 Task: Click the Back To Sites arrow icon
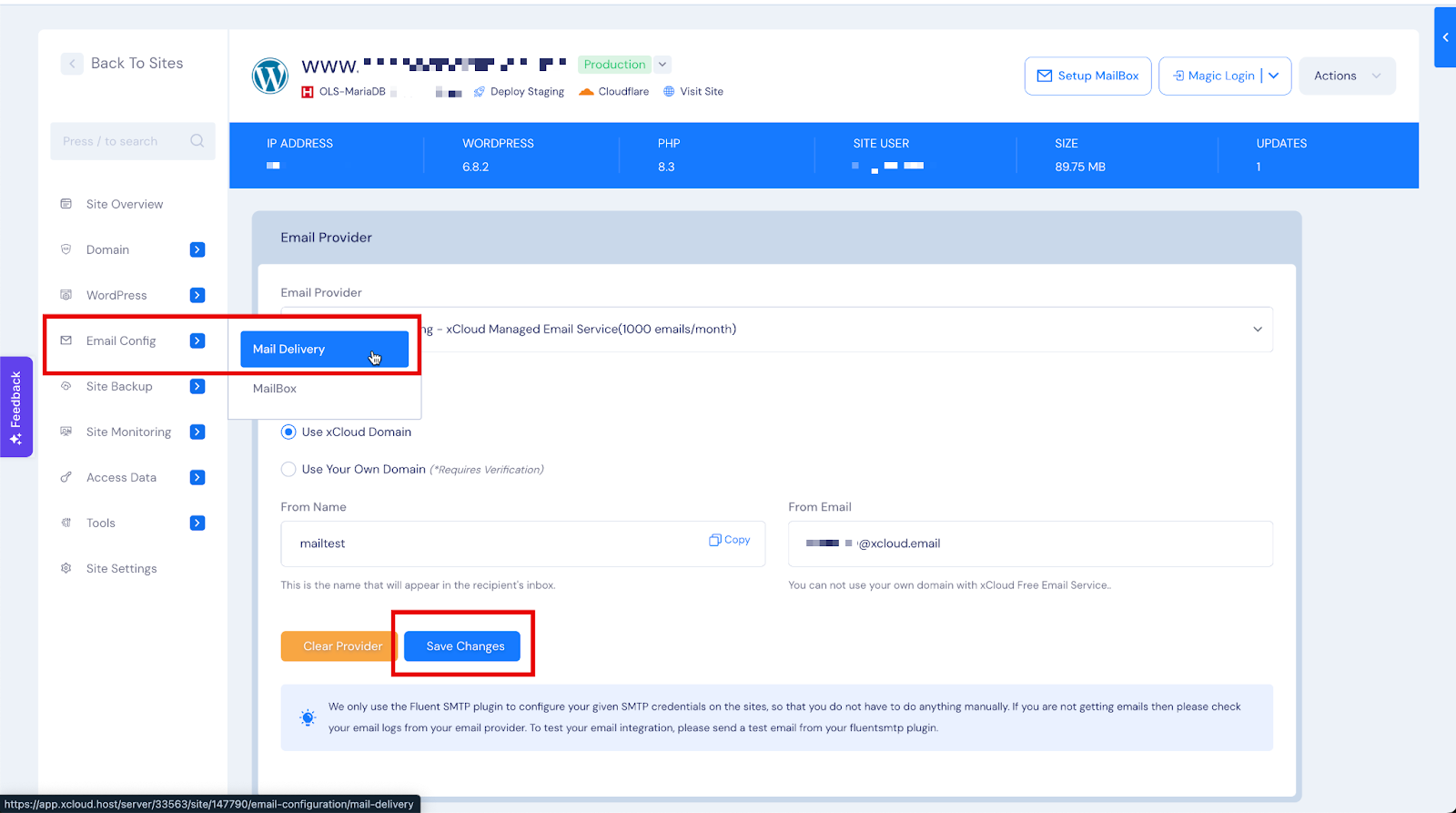[72, 64]
